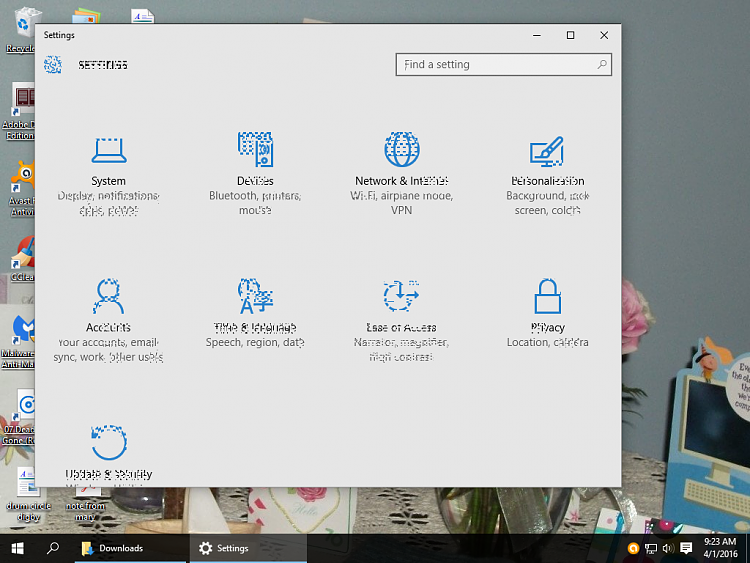This screenshot has width=750, height=563.
Task: Maximize the Settings window
Action: coord(570,35)
